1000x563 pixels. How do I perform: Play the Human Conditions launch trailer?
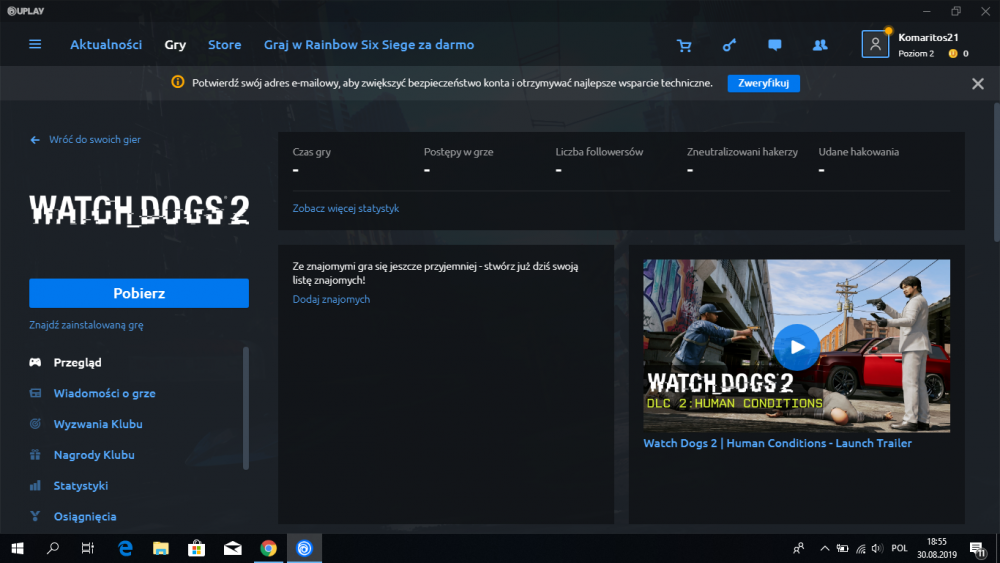point(796,347)
